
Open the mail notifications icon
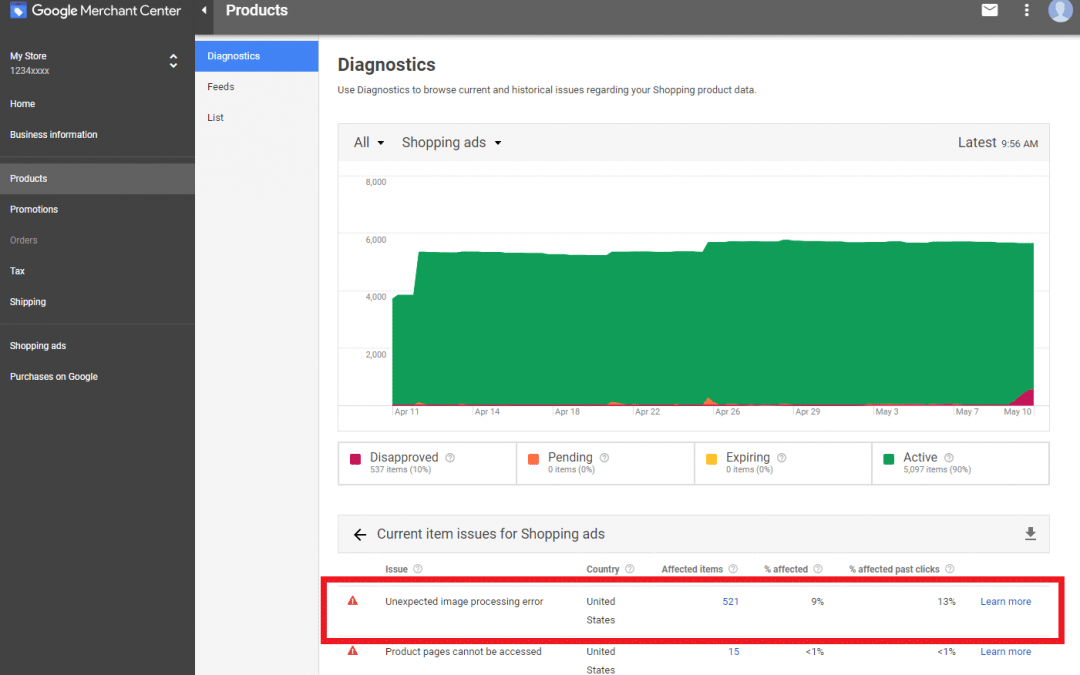pyautogui.click(x=990, y=10)
